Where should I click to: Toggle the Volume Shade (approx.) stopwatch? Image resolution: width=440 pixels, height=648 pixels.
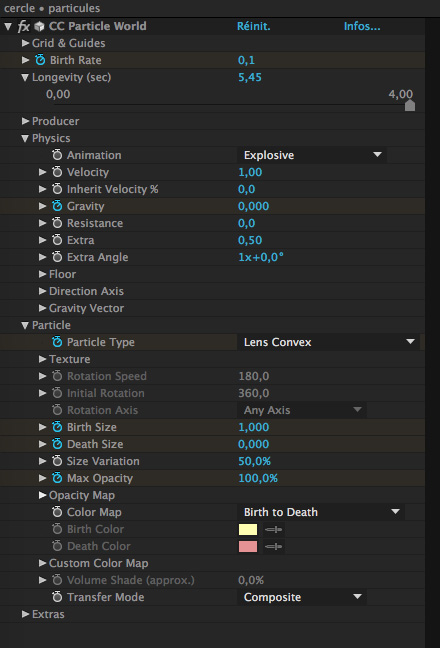click(x=57, y=580)
